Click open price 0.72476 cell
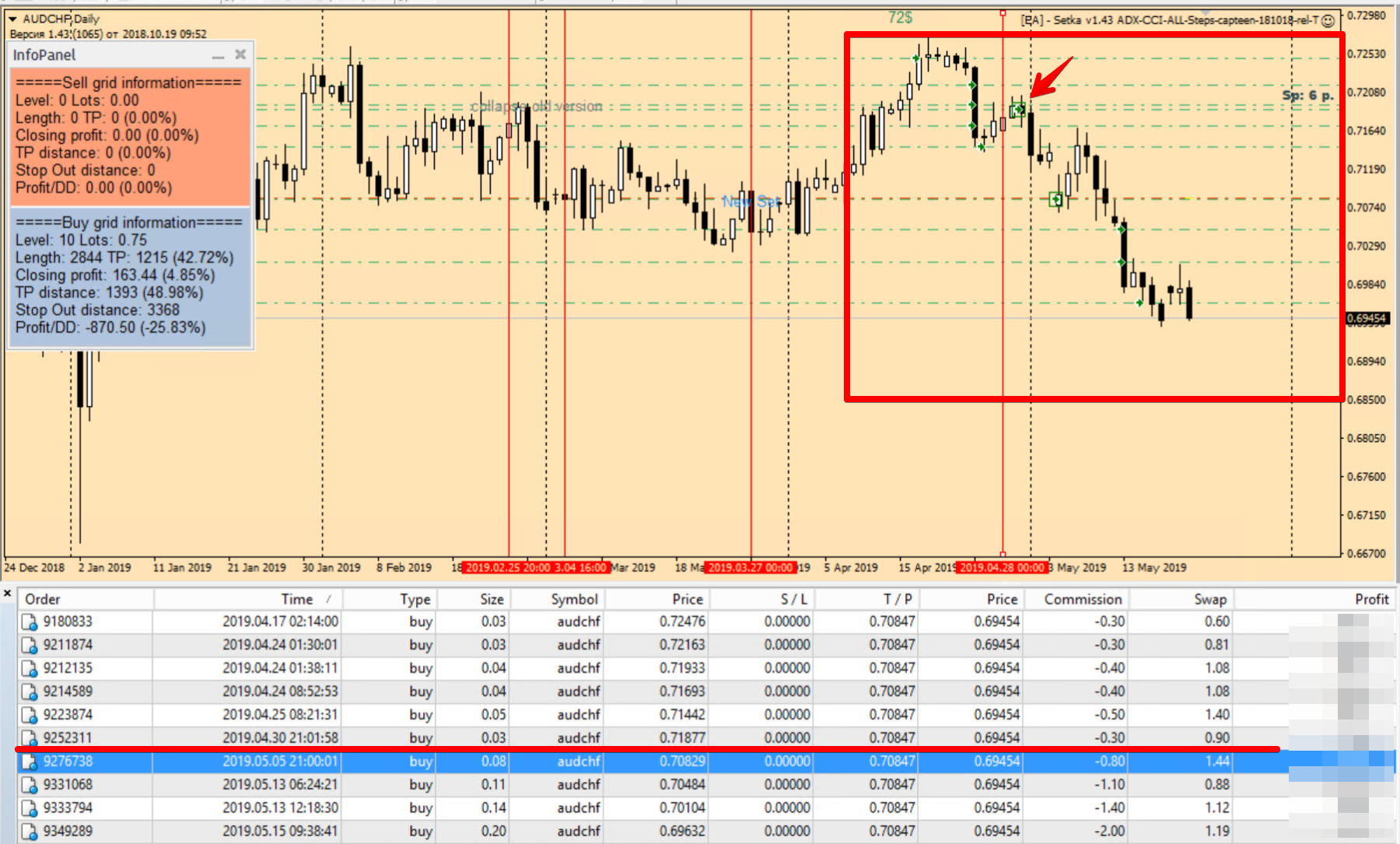 682,622
